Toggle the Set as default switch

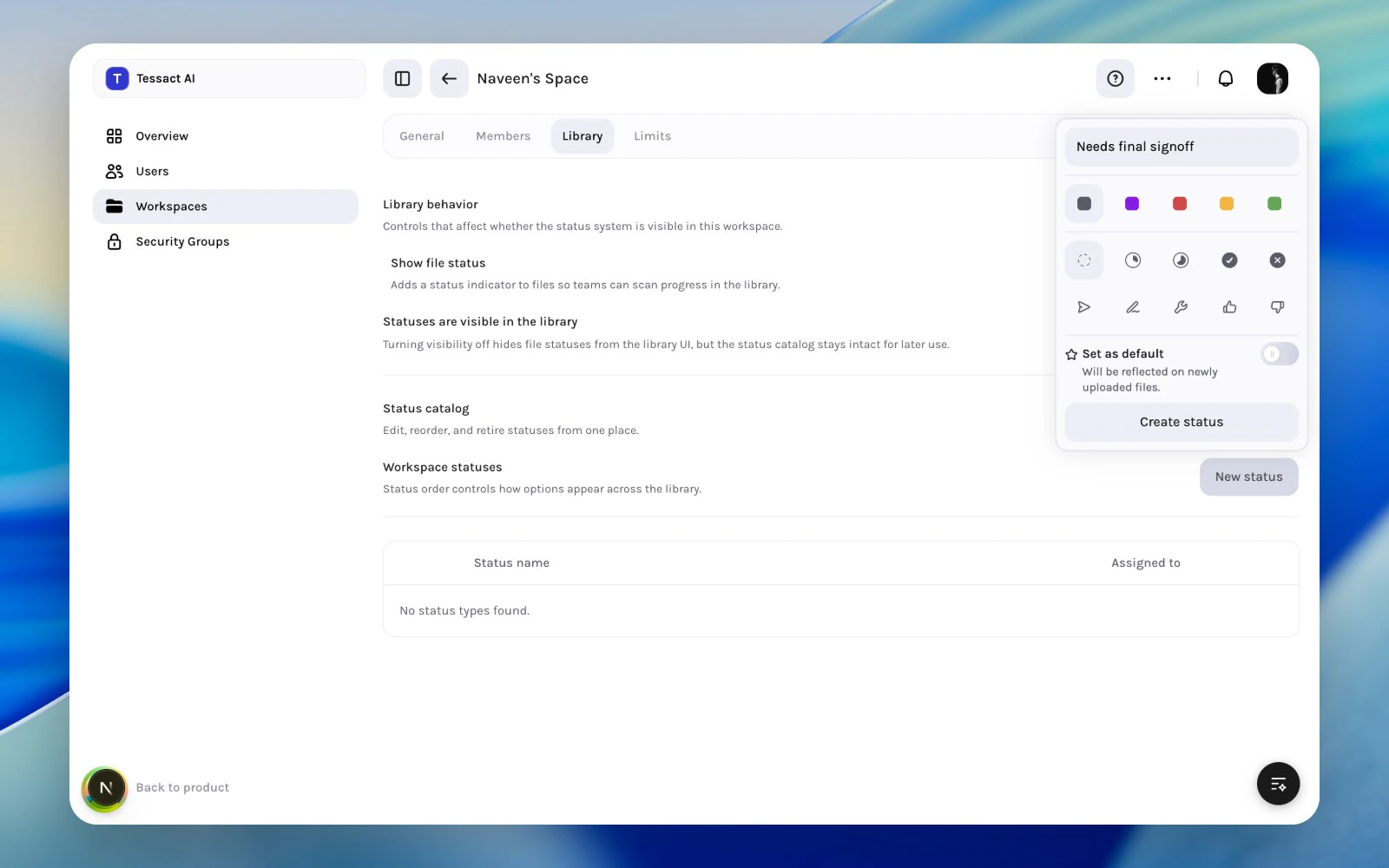pyautogui.click(x=1280, y=354)
